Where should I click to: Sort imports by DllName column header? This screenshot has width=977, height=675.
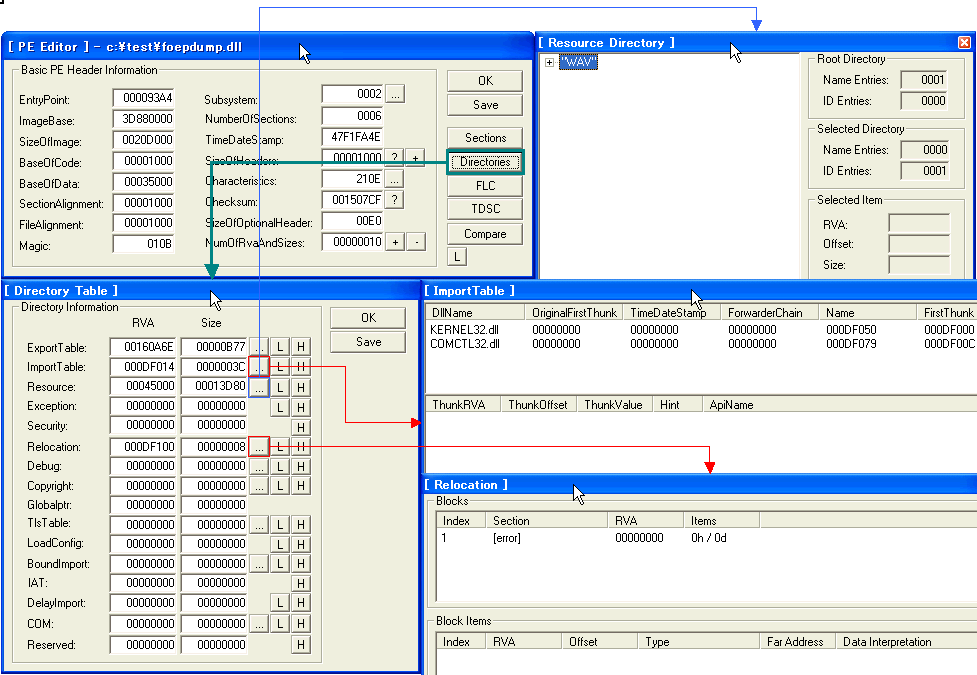pos(475,313)
